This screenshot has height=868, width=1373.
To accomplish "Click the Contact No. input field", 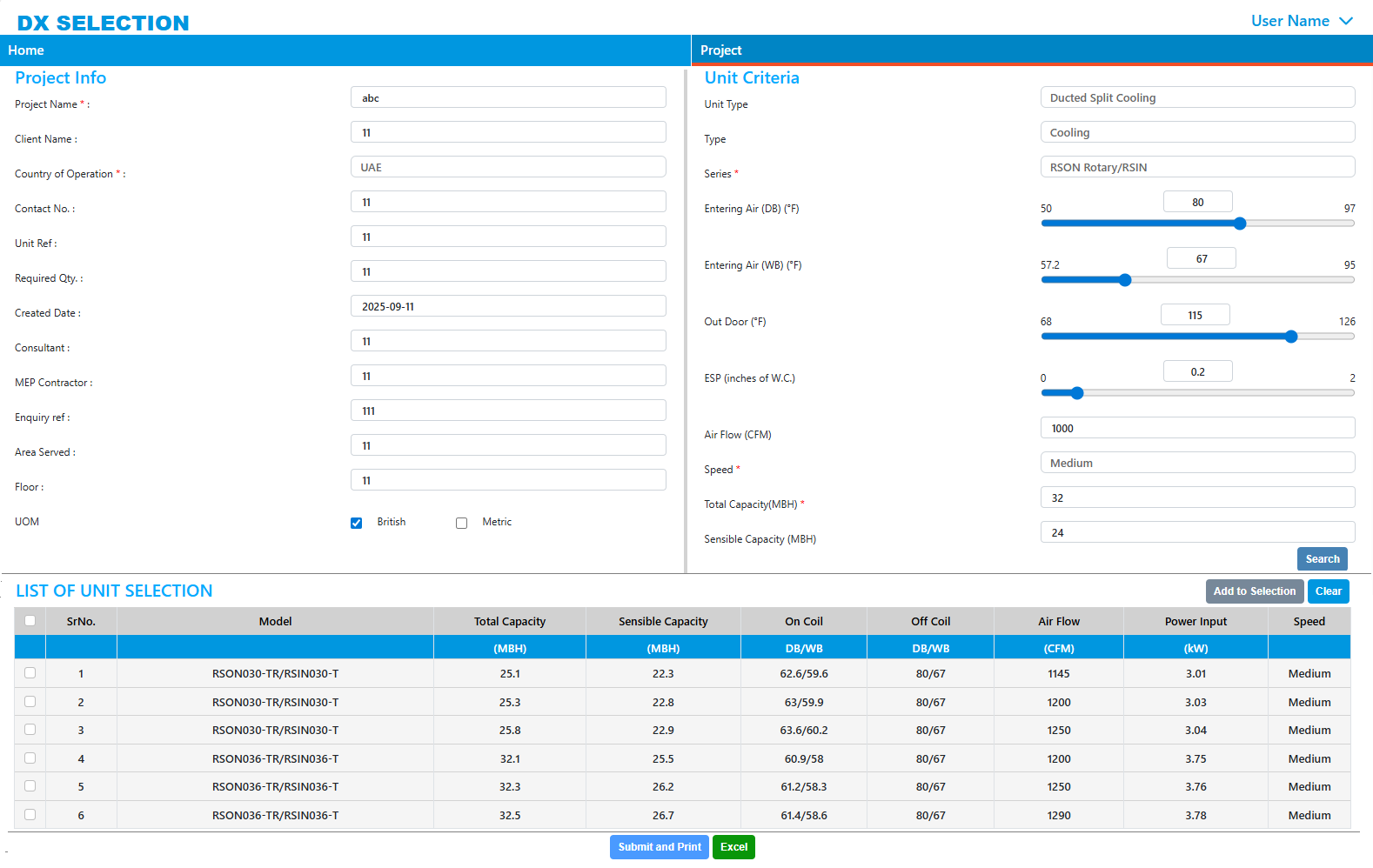I will click(x=508, y=202).
